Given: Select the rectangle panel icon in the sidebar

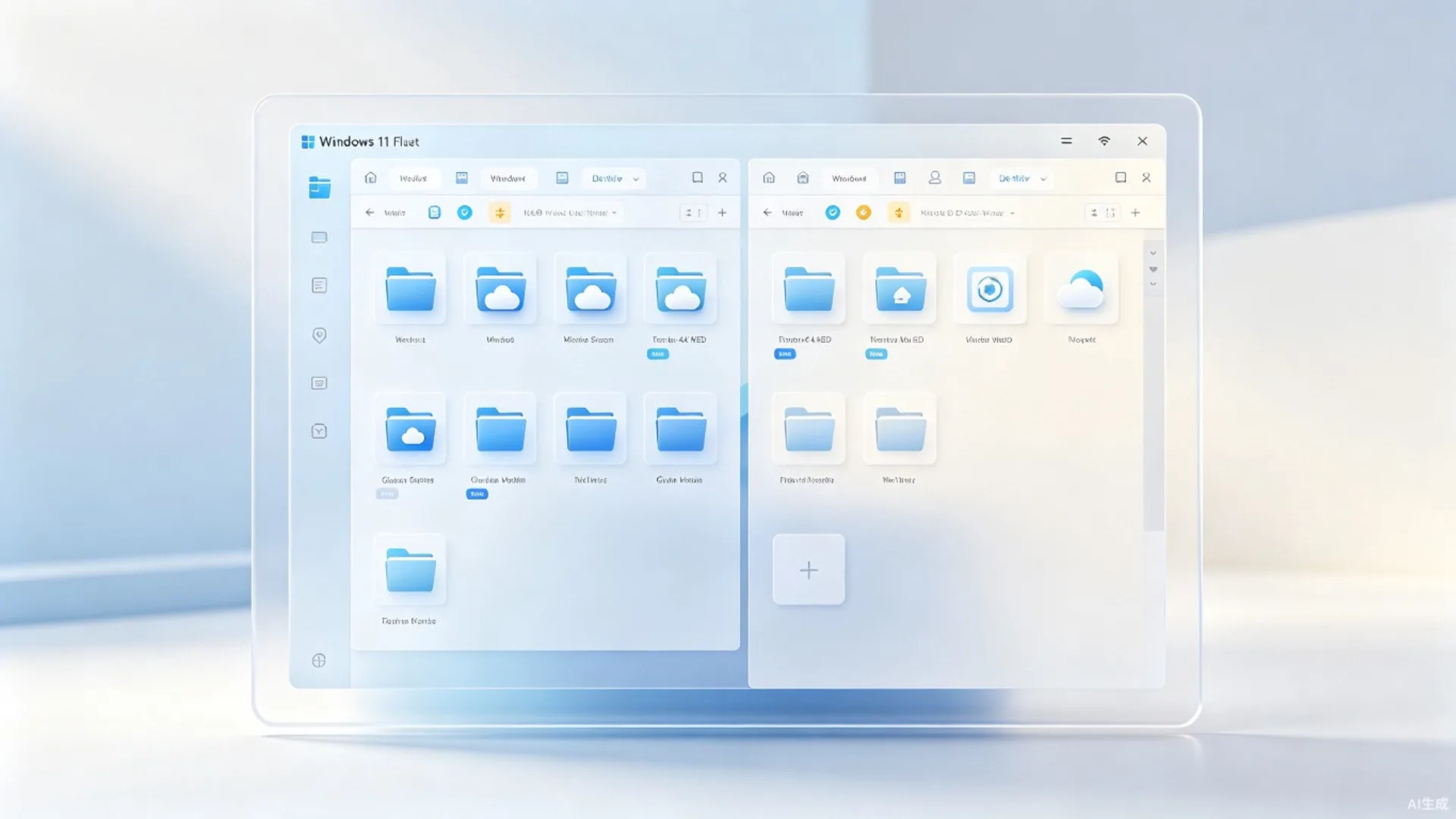Looking at the screenshot, I should click(319, 237).
